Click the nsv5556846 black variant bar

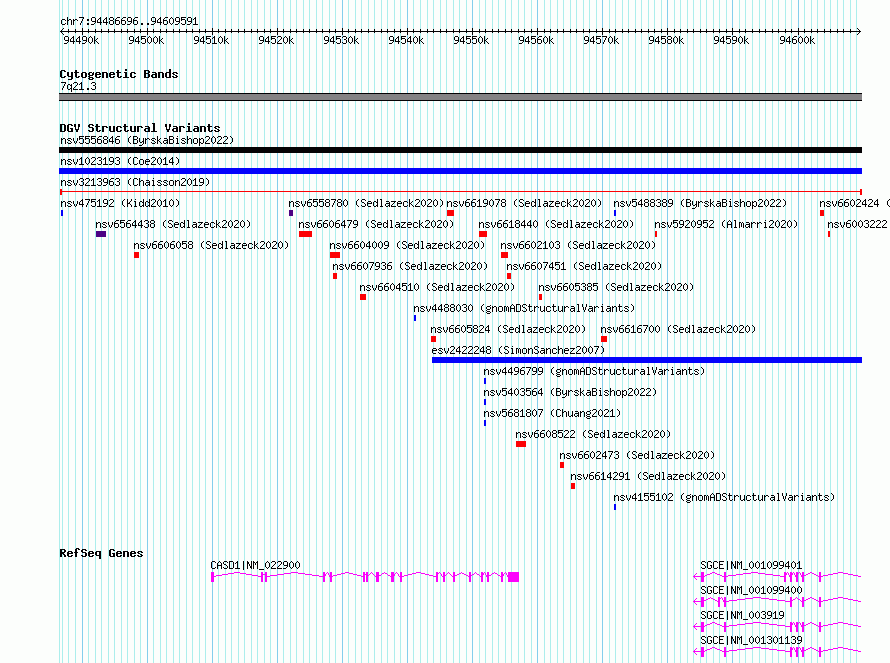pyautogui.click(x=460, y=150)
